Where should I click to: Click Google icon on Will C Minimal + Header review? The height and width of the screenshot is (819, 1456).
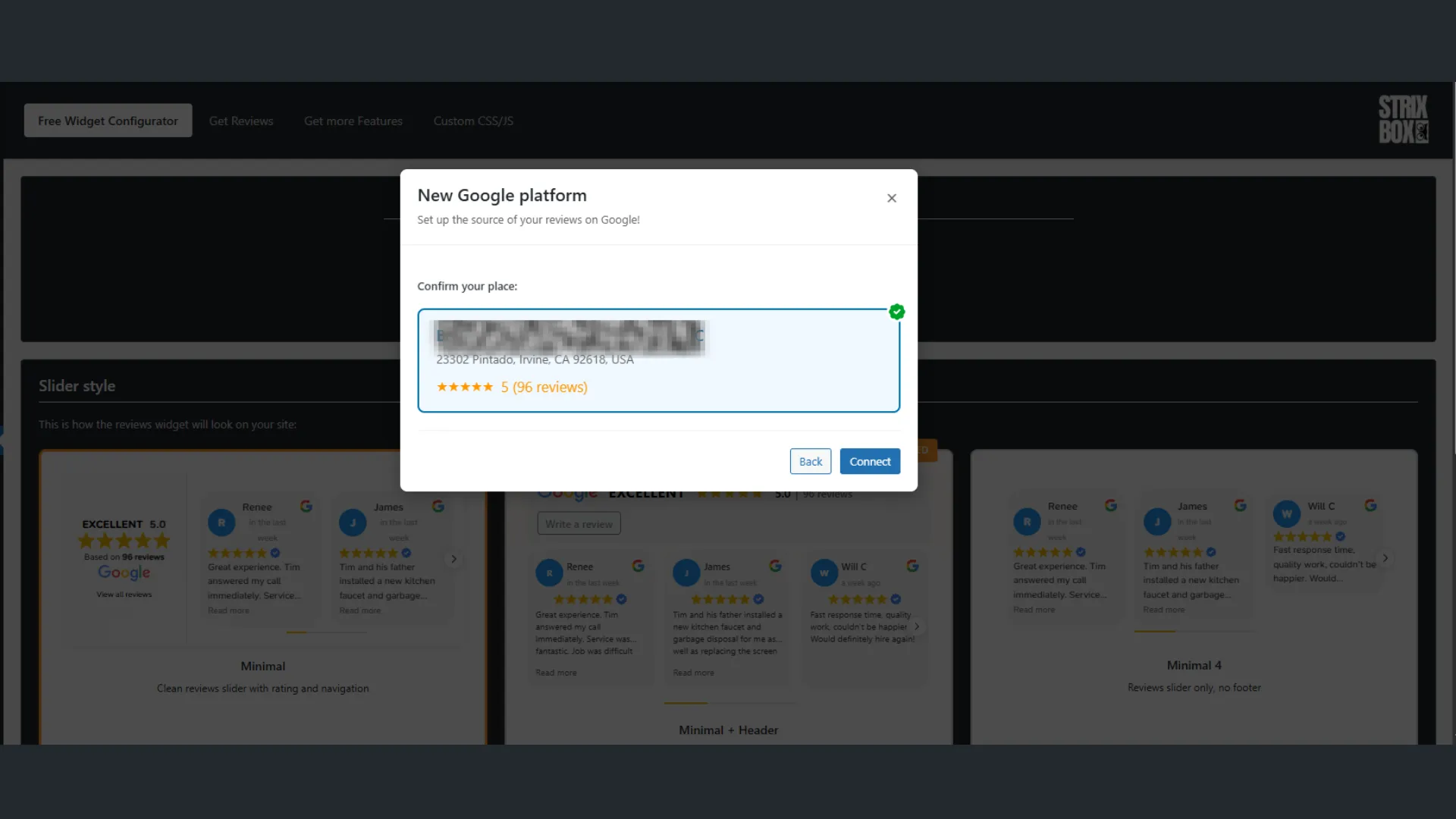pos(913,566)
